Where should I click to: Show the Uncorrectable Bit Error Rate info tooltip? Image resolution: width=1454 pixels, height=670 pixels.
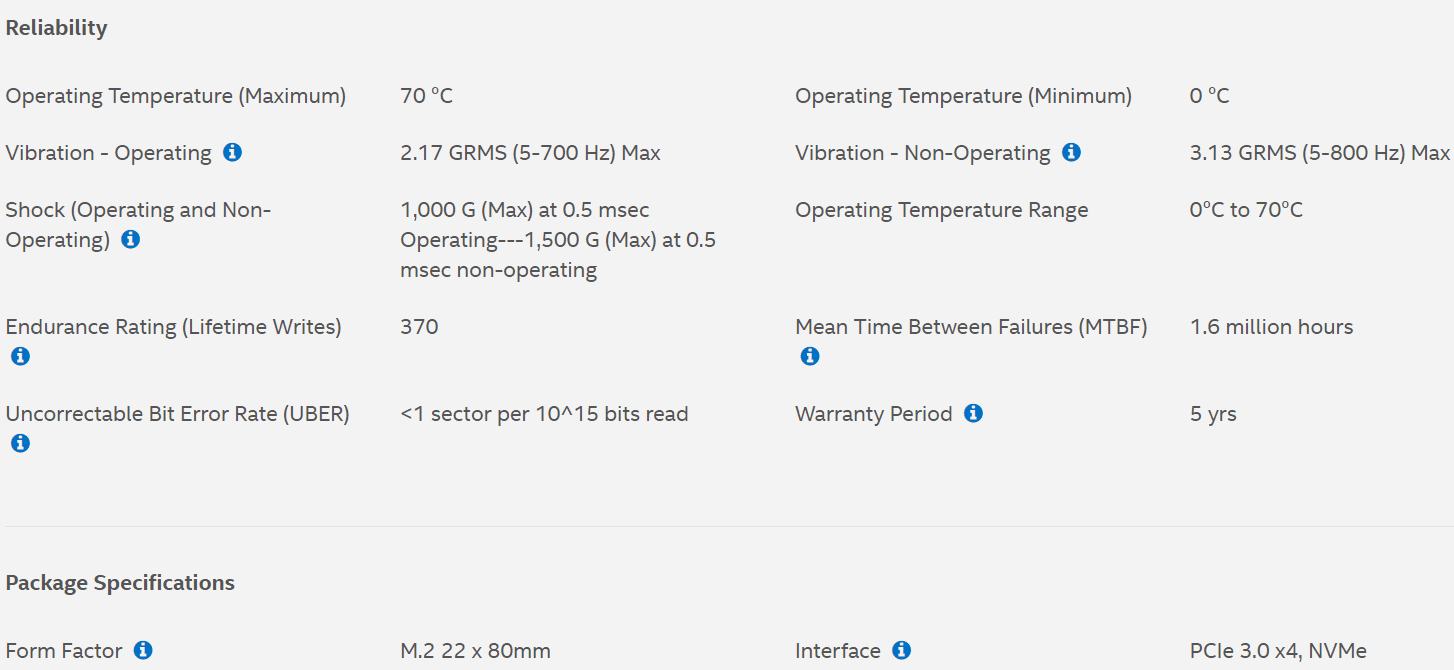click(x=20, y=443)
